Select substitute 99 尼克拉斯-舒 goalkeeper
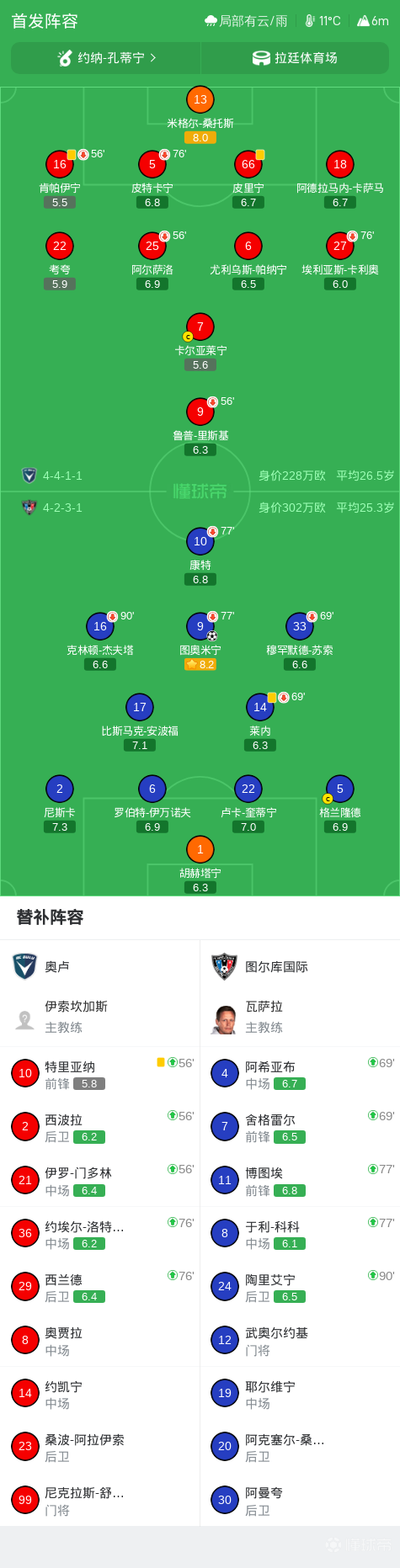Image resolution: width=400 pixels, height=1568 pixels. (99, 1500)
